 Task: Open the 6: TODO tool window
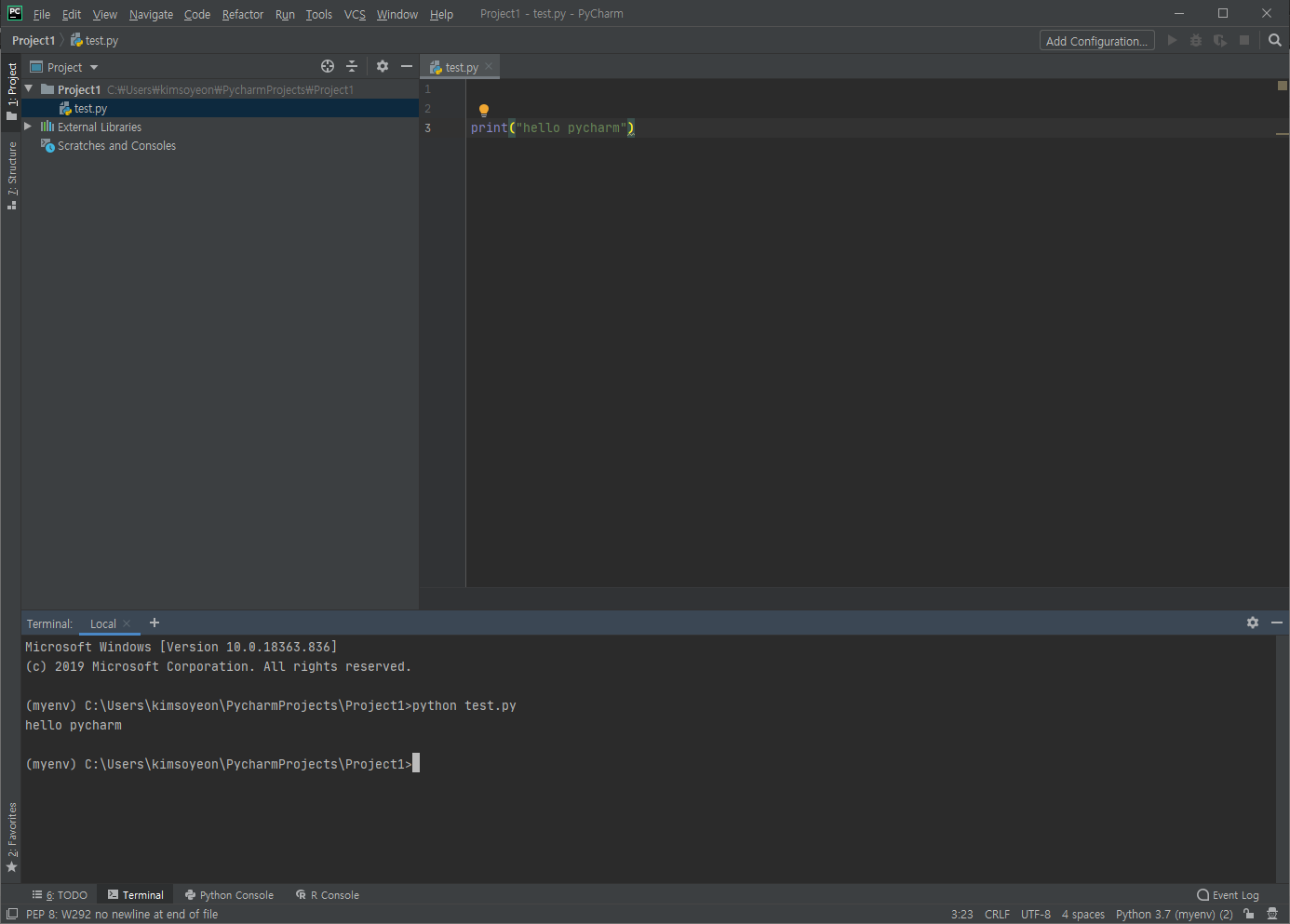coord(60,894)
